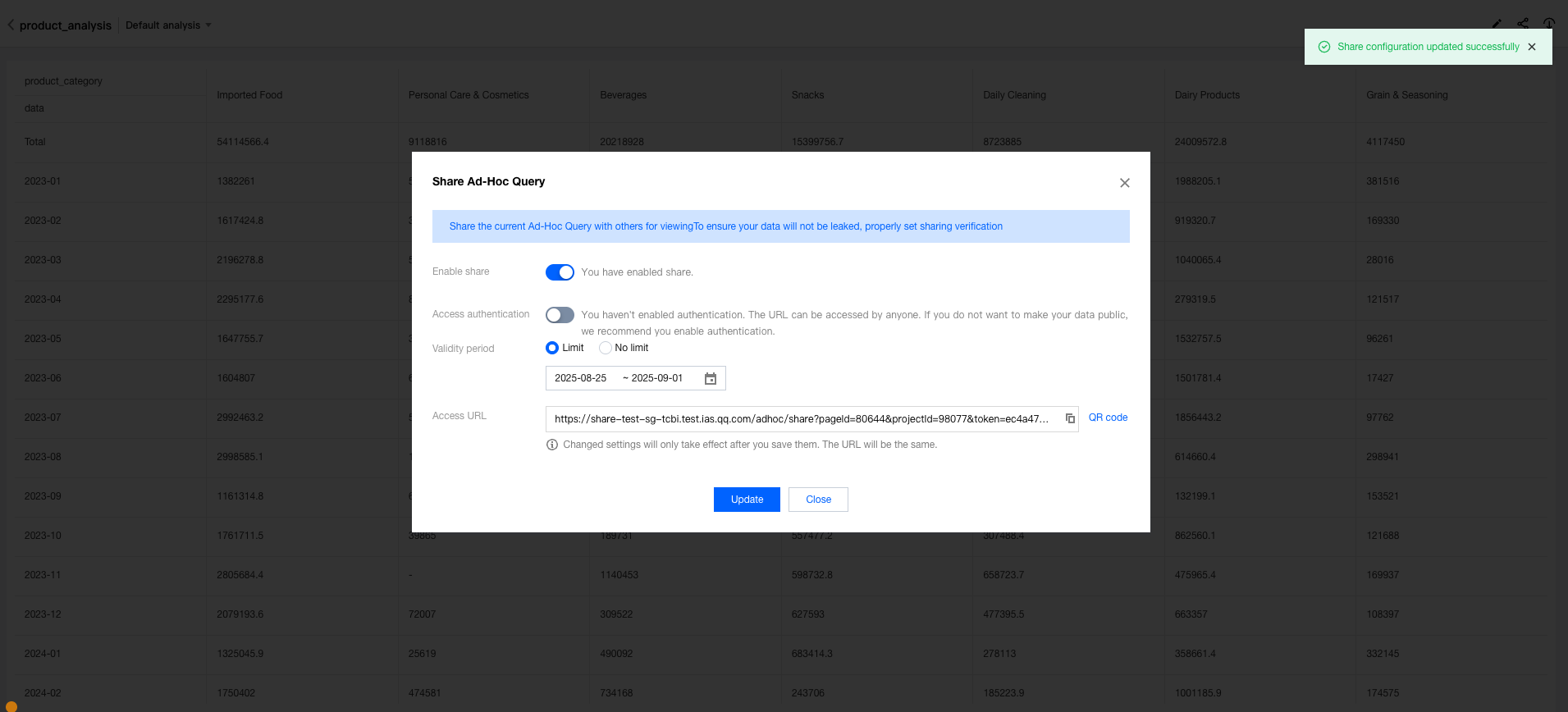This screenshot has width=1568, height=712.
Task: Click the cell value 28016
Action: coord(1380,260)
